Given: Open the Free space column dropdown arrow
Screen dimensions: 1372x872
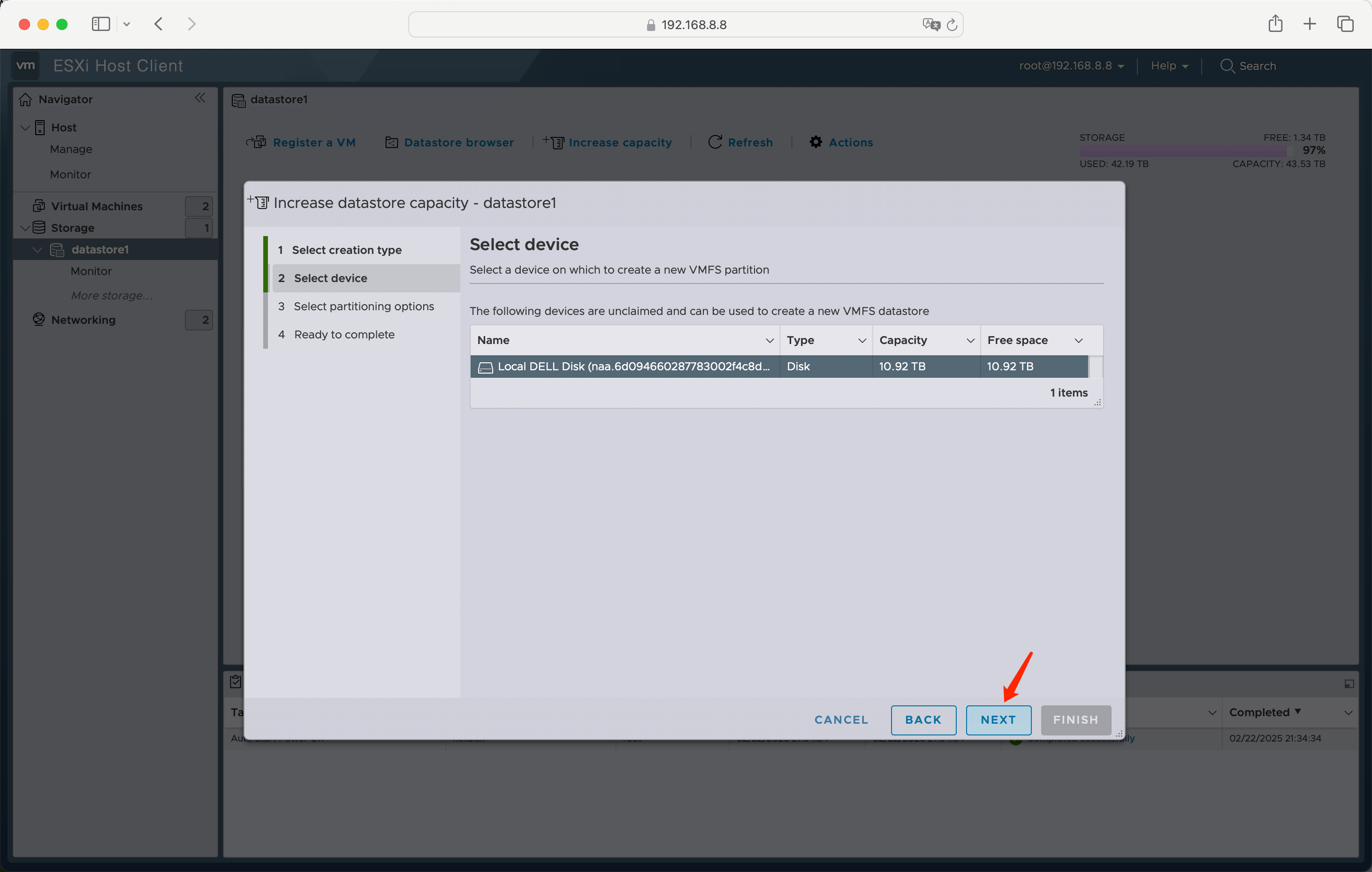Looking at the screenshot, I should (x=1079, y=340).
